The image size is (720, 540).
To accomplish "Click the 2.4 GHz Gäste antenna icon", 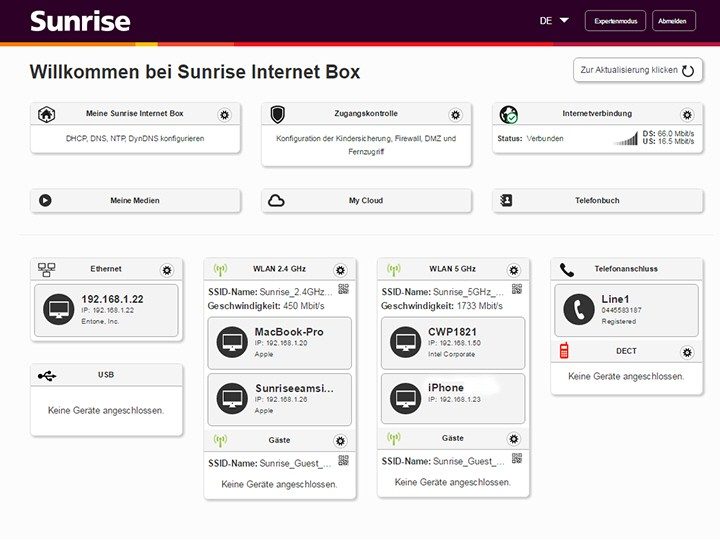I will tap(220, 440).
